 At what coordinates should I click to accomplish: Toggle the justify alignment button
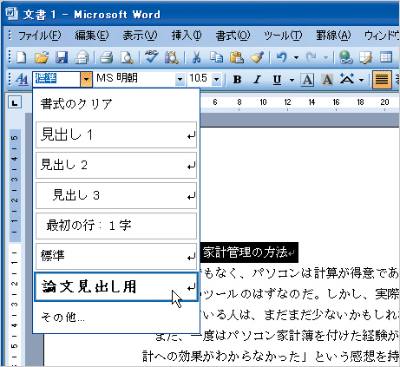tap(382, 80)
